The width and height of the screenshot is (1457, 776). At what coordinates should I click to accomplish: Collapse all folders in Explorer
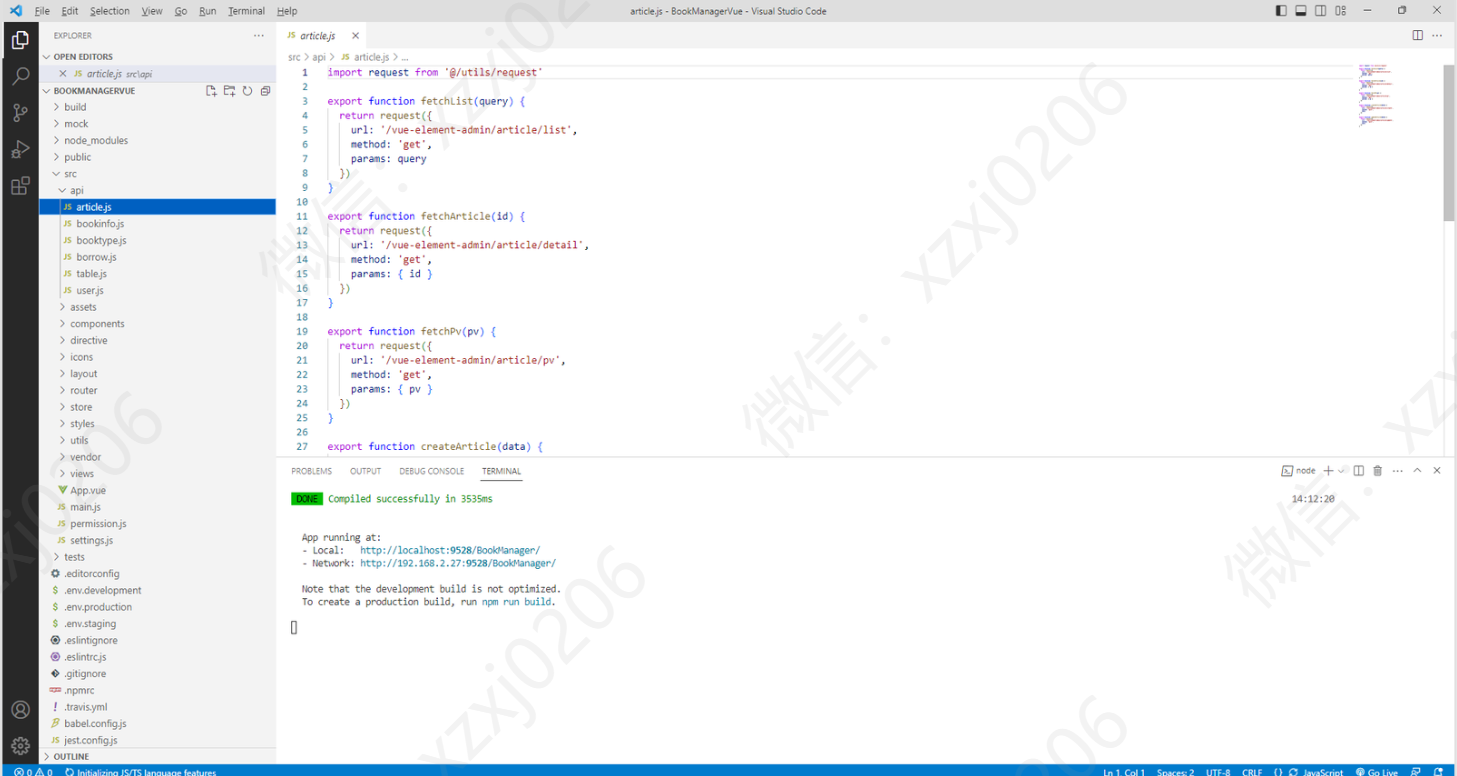265,91
